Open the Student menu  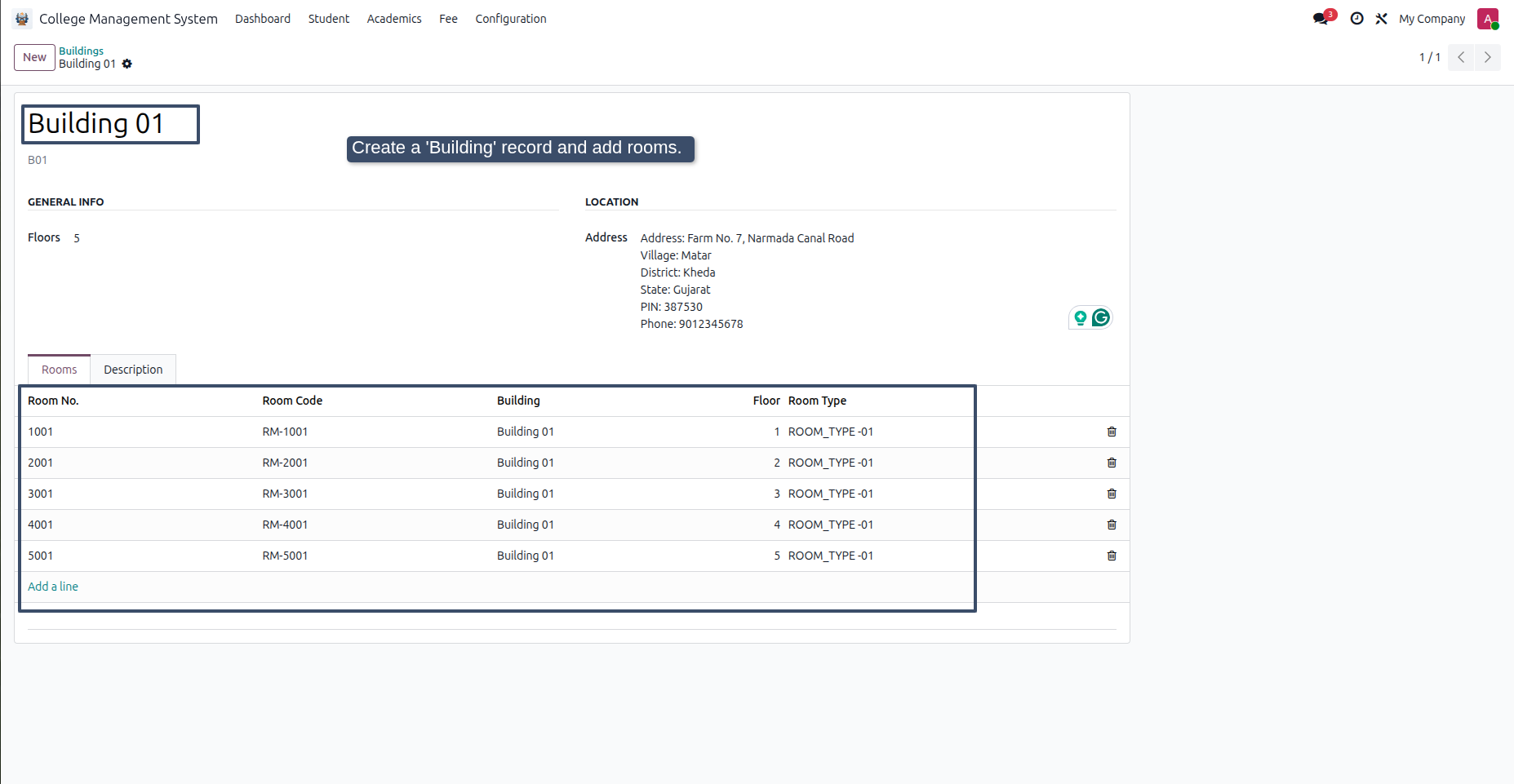[x=329, y=19]
